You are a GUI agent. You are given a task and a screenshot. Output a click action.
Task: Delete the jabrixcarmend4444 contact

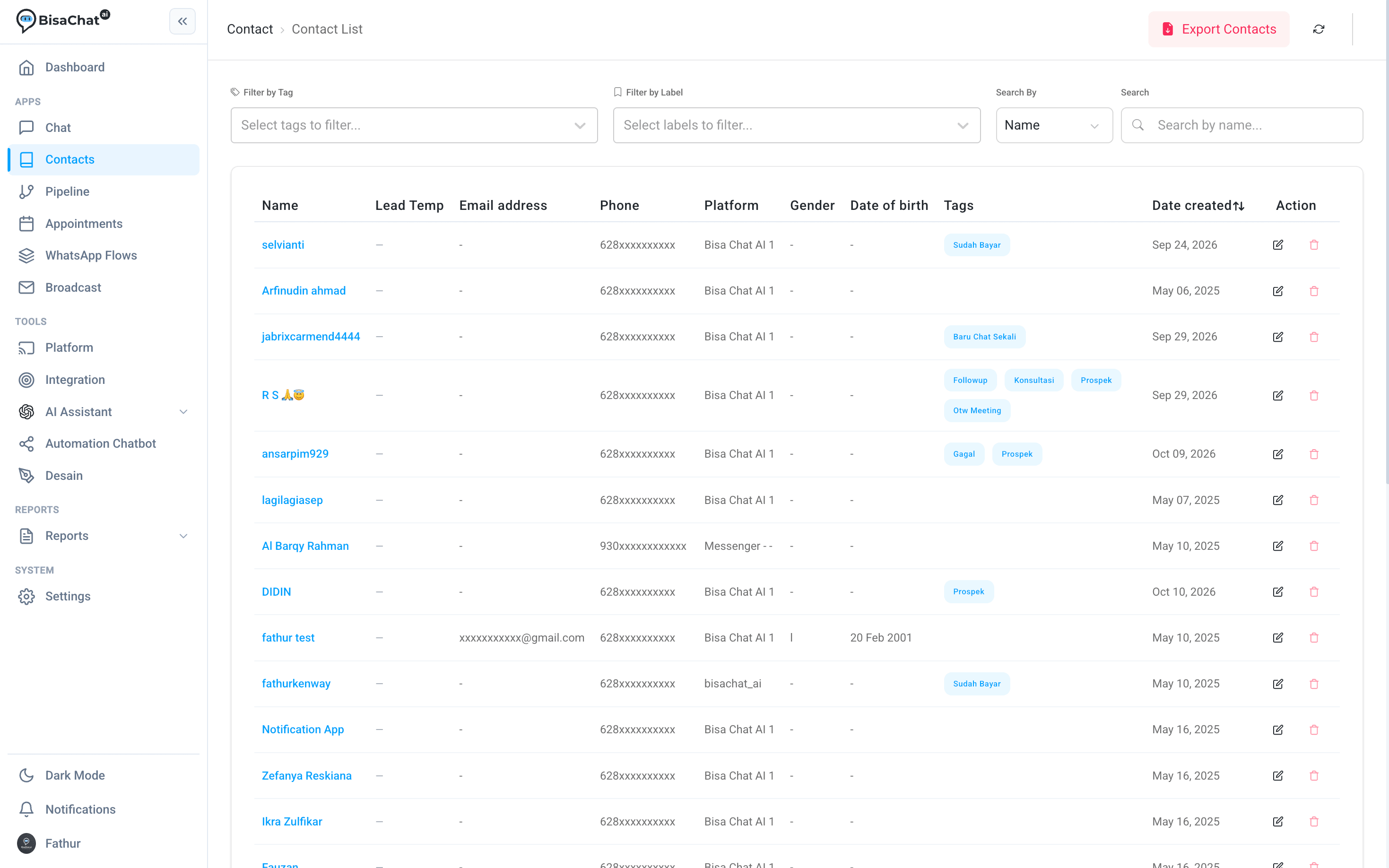1314,337
